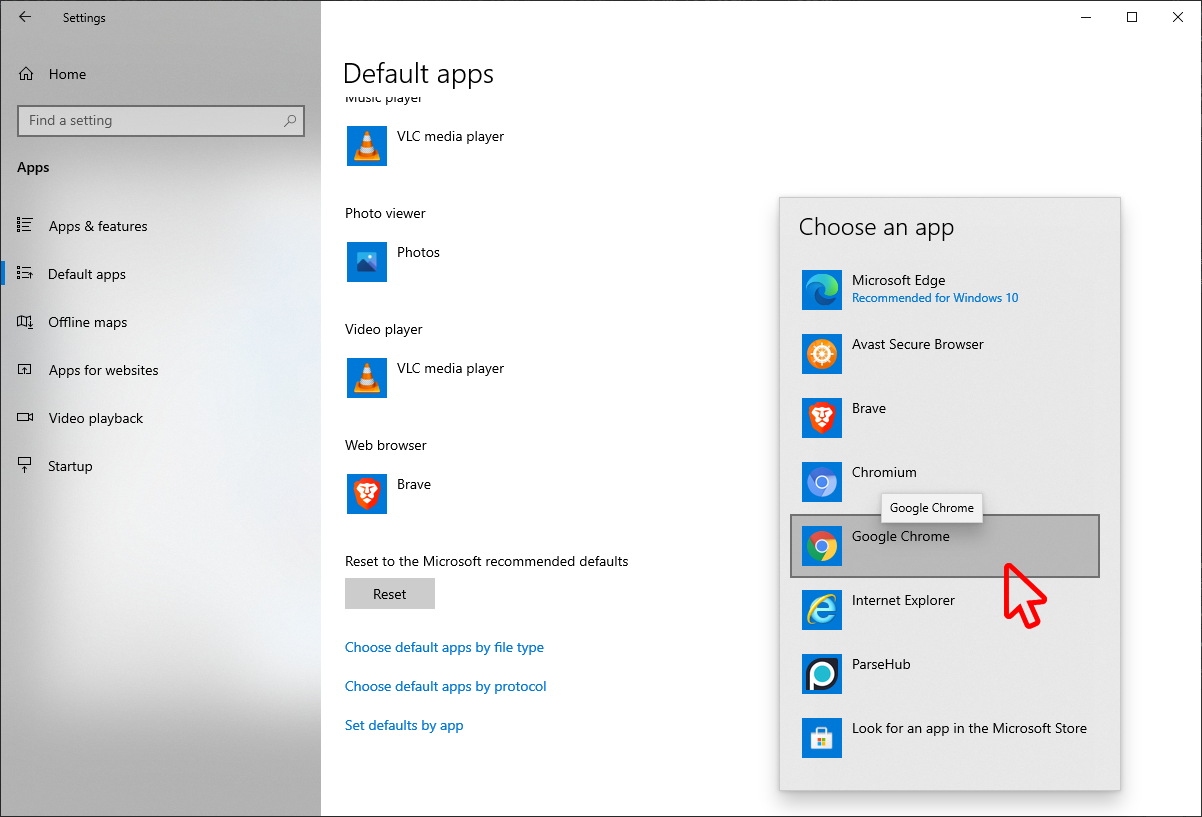Click the Avast Secure Browser icon

tap(822, 354)
